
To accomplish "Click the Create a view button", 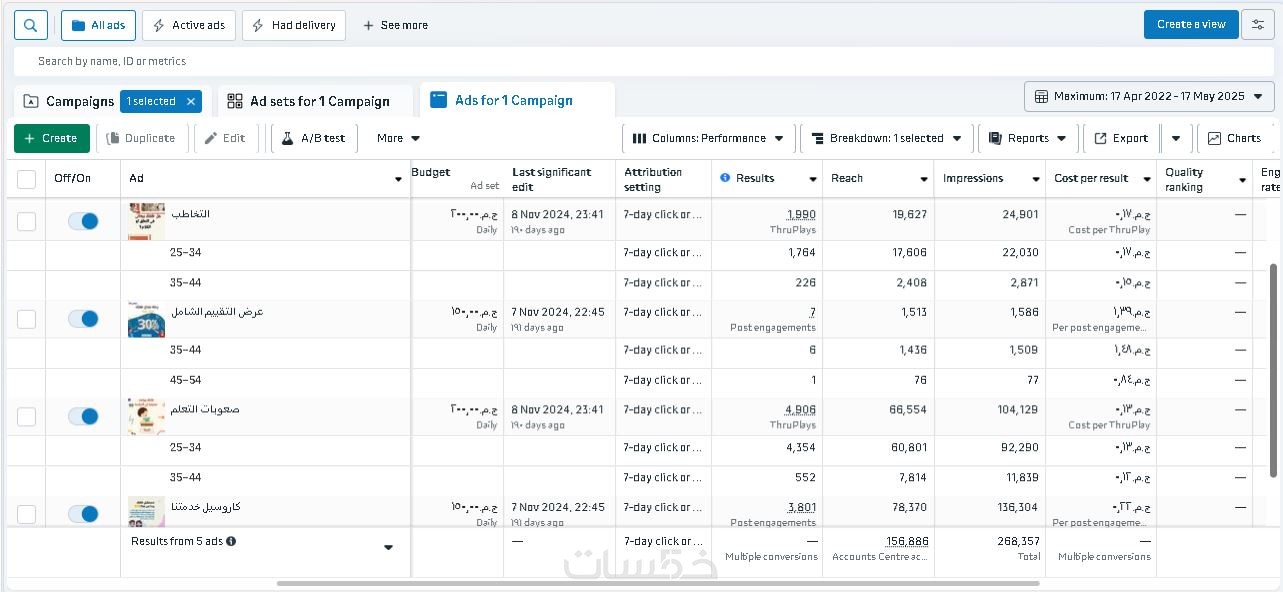I will pyautogui.click(x=1190, y=25).
